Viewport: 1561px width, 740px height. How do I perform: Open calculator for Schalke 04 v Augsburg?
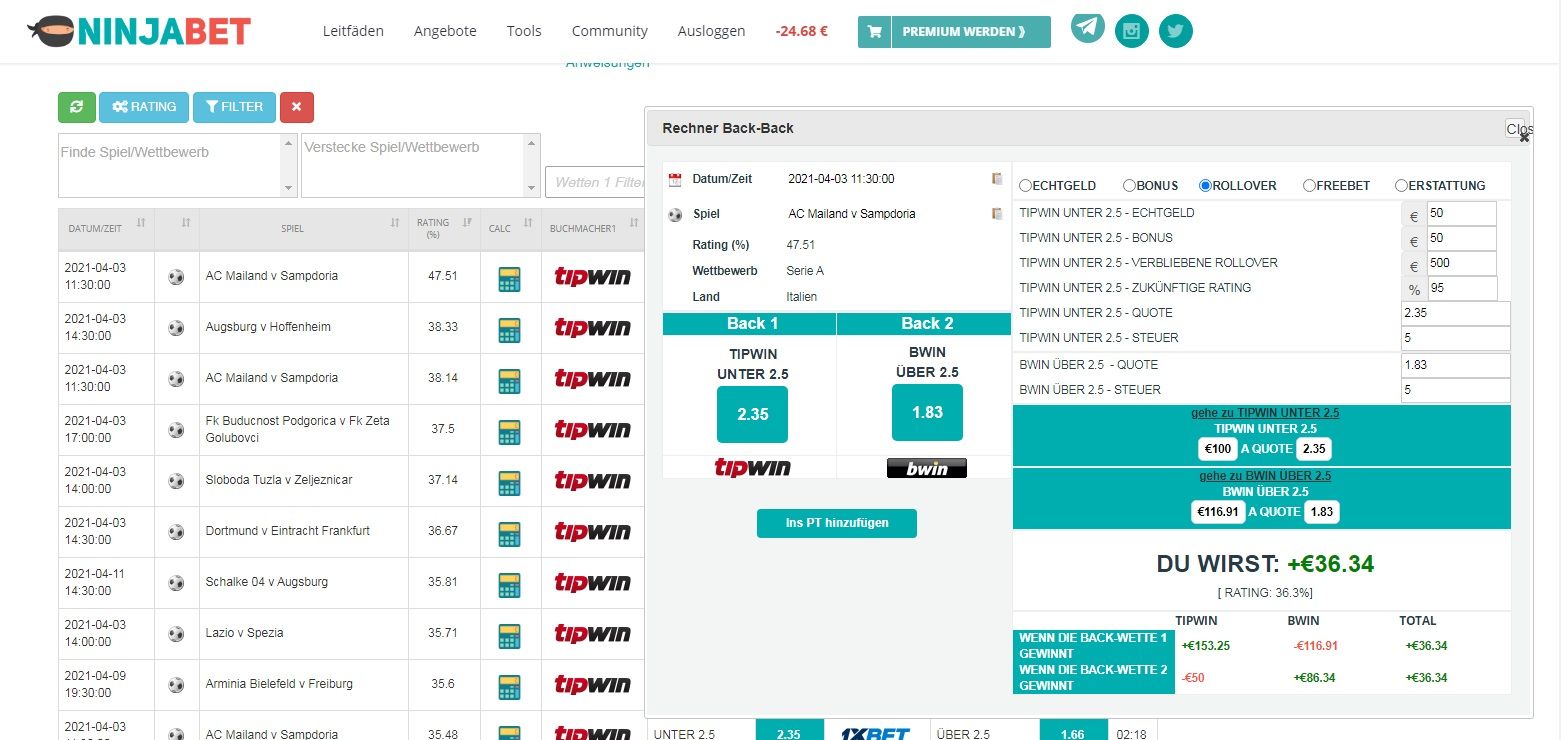coord(510,583)
